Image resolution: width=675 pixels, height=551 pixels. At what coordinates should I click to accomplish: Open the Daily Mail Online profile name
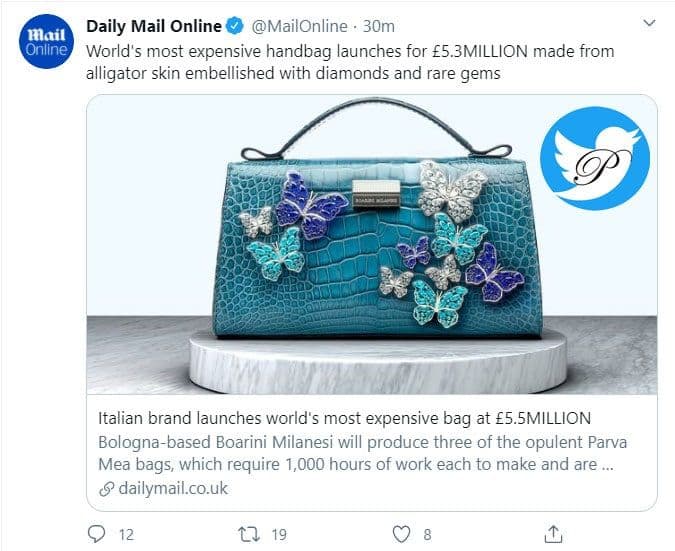tap(153, 26)
